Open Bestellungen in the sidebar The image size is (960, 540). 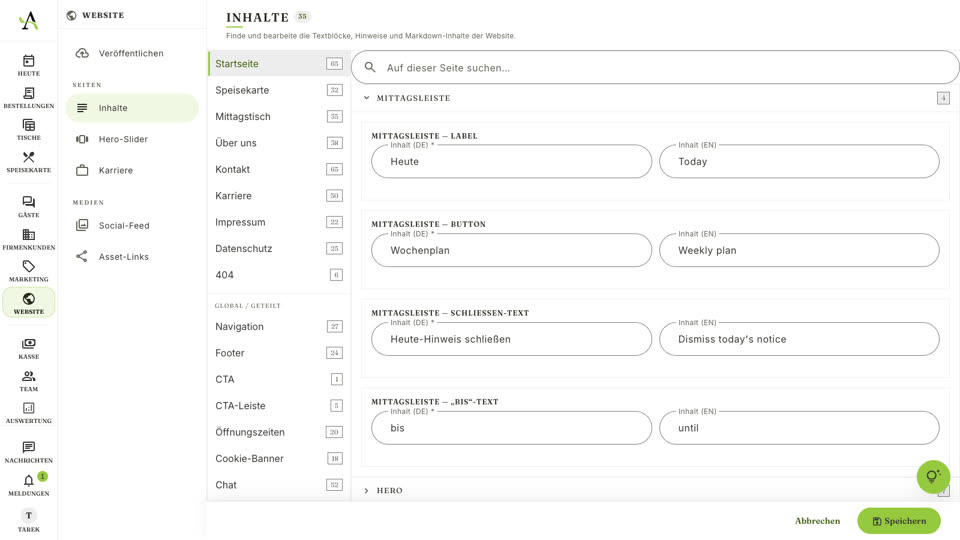coord(28,97)
